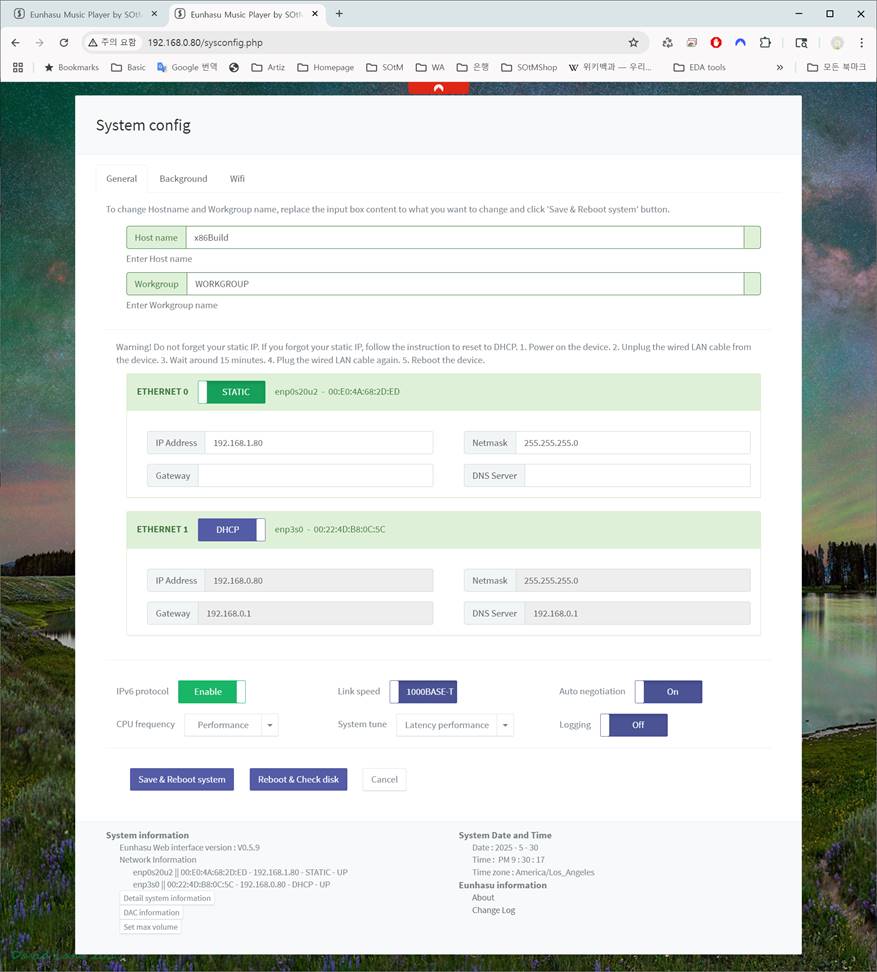Toggle Ethernet 0 STATIC mode switch
The image size is (877, 972).
[231, 392]
